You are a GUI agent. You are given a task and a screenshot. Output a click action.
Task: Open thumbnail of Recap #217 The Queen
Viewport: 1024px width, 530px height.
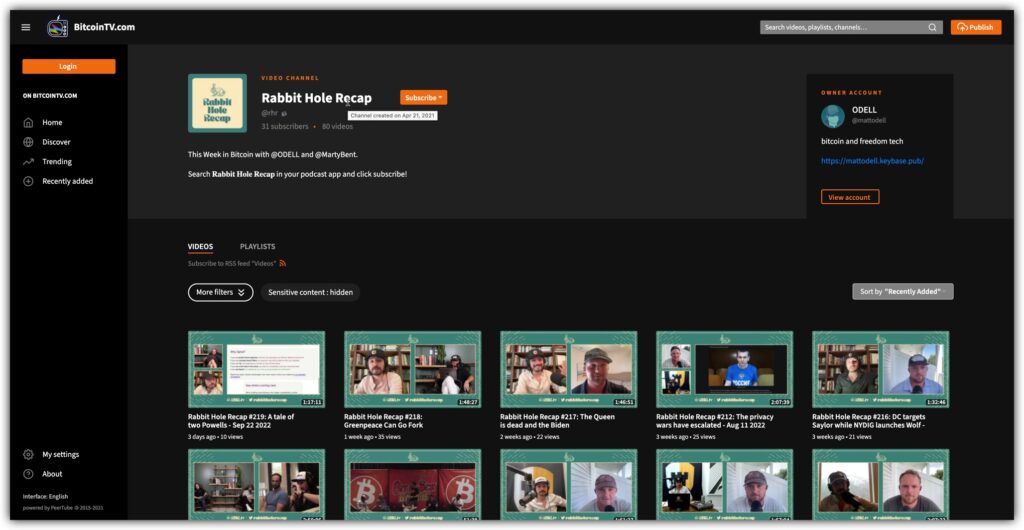(569, 369)
